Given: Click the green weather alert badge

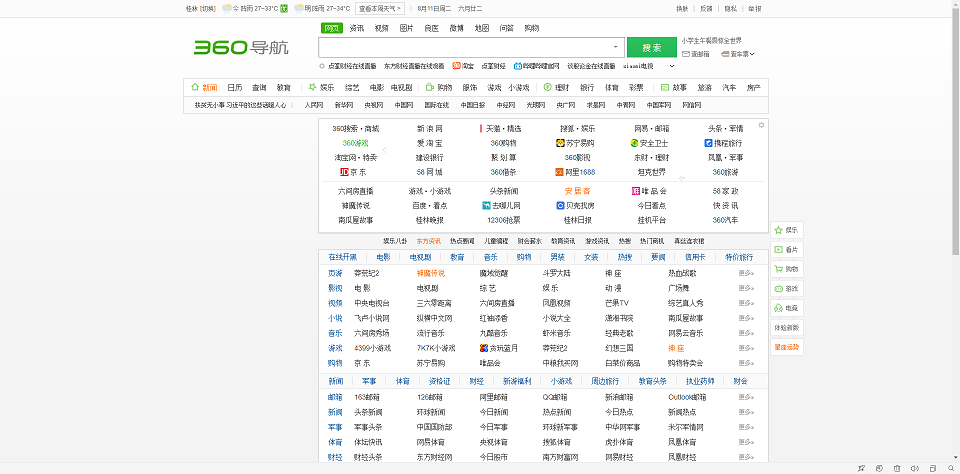Looking at the screenshot, I should [x=284, y=9].
